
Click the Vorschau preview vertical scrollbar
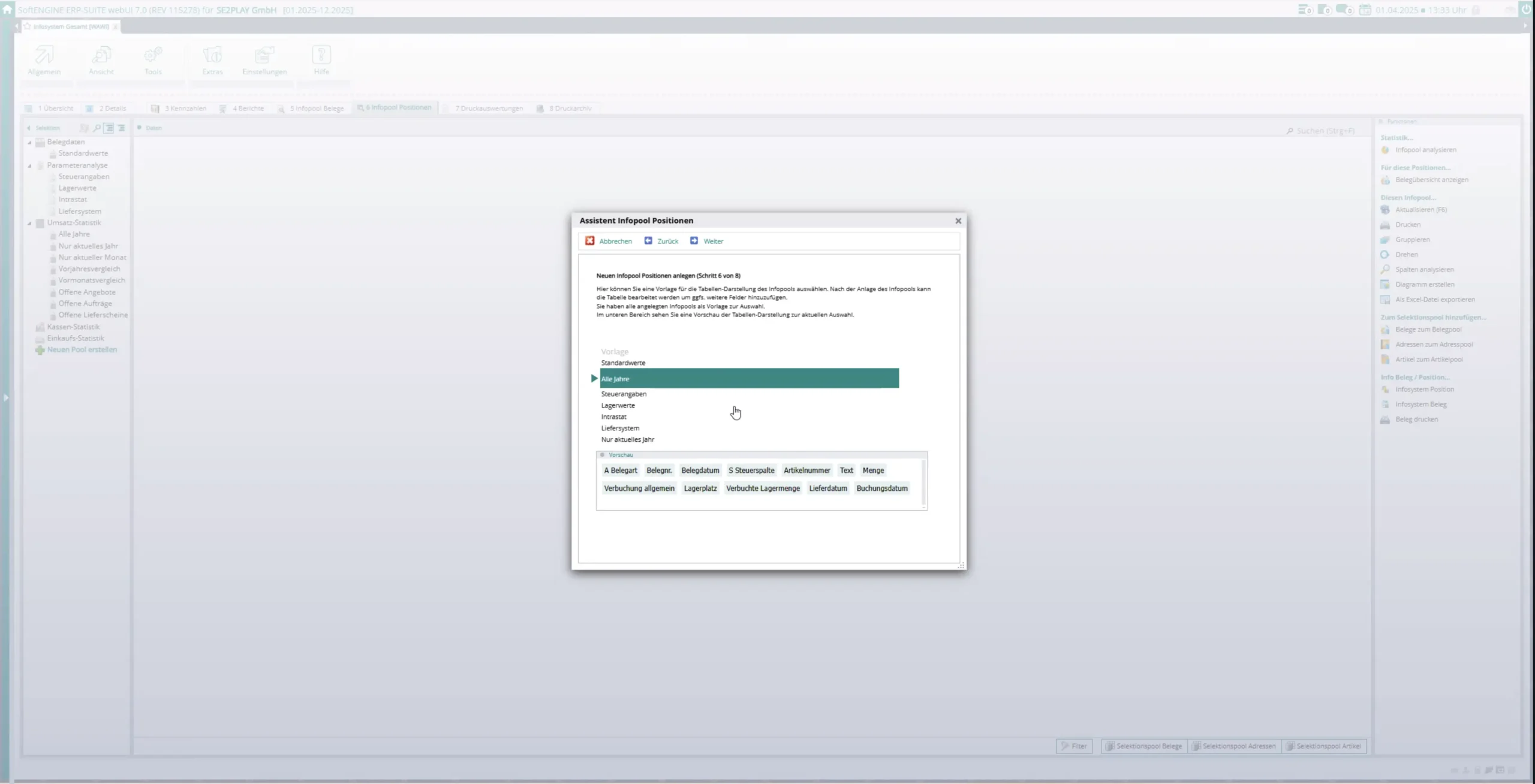pos(923,483)
